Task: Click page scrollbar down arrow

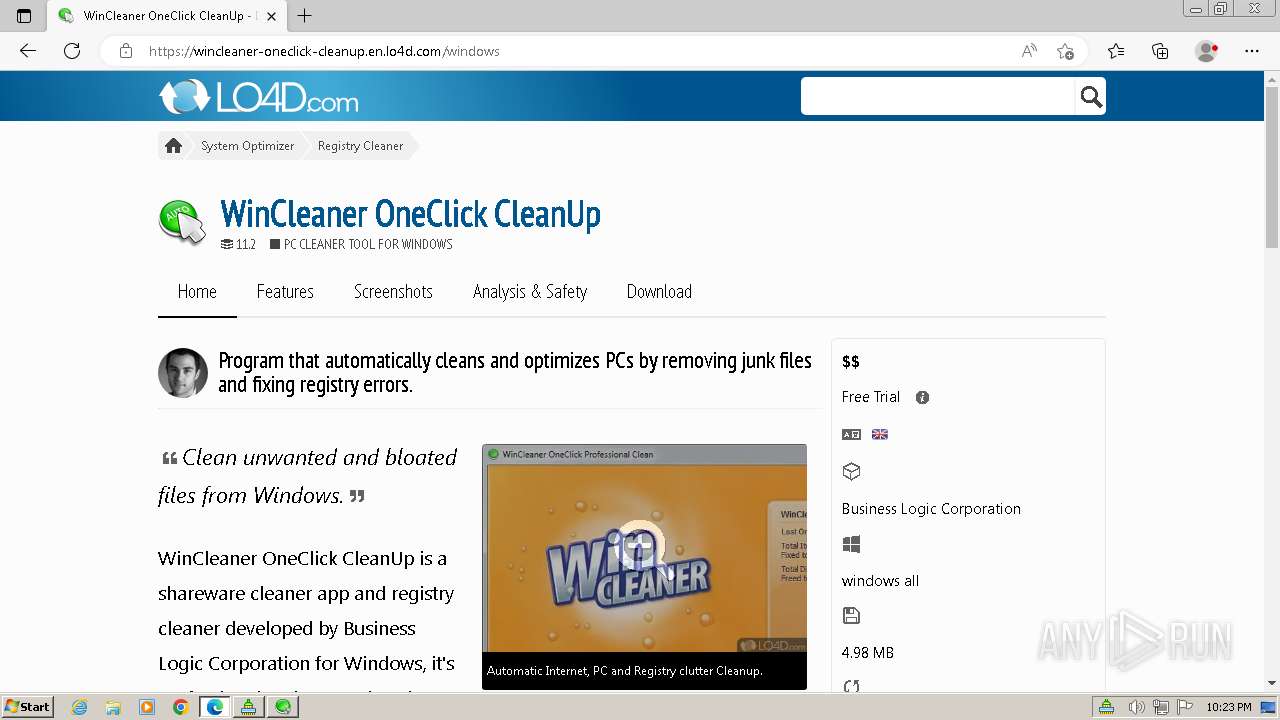Action: pyautogui.click(x=1272, y=683)
